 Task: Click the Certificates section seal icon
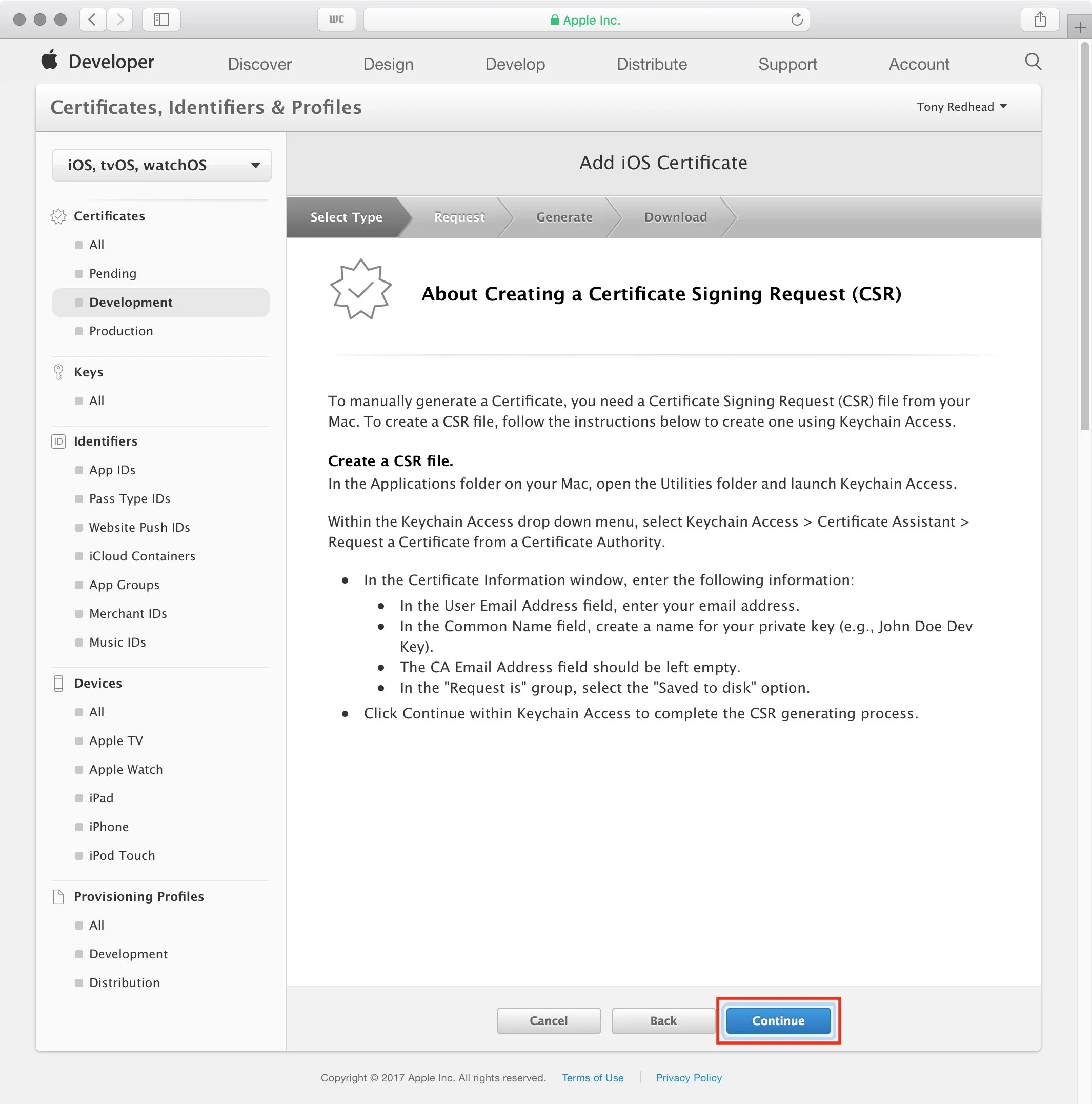pyautogui.click(x=58, y=216)
